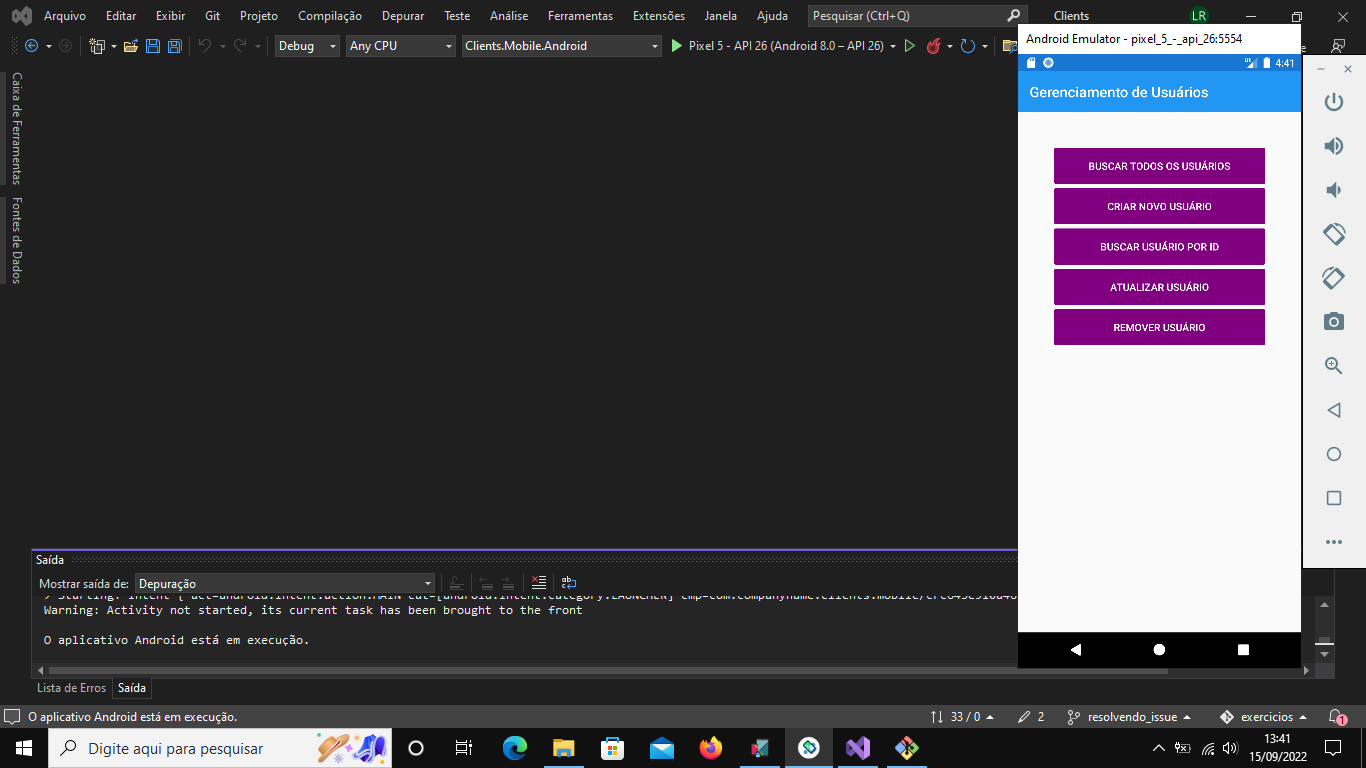Screen dimensions: 1366x768
Task: Expand the Any CPU platform dropdown
Action: coord(400,45)
